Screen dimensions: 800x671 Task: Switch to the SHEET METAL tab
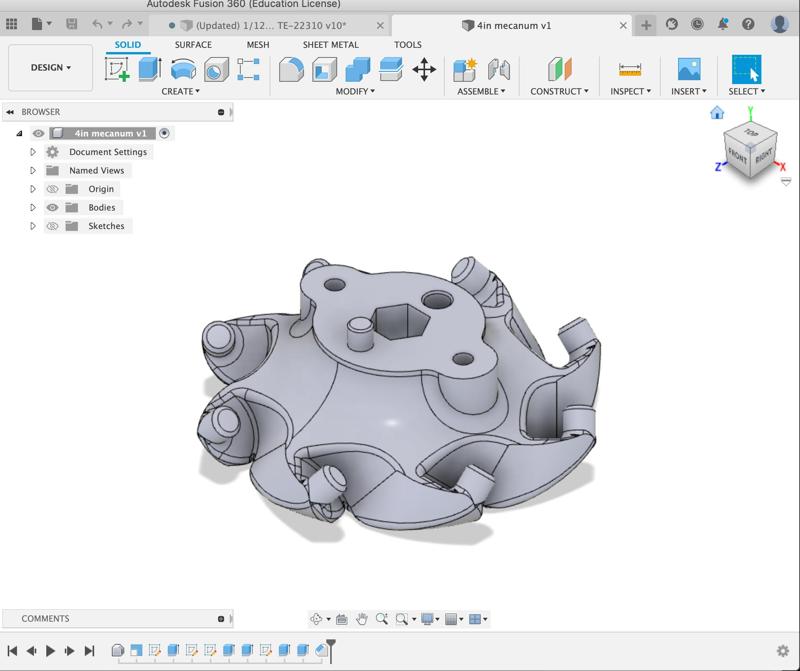coord(331,44)
